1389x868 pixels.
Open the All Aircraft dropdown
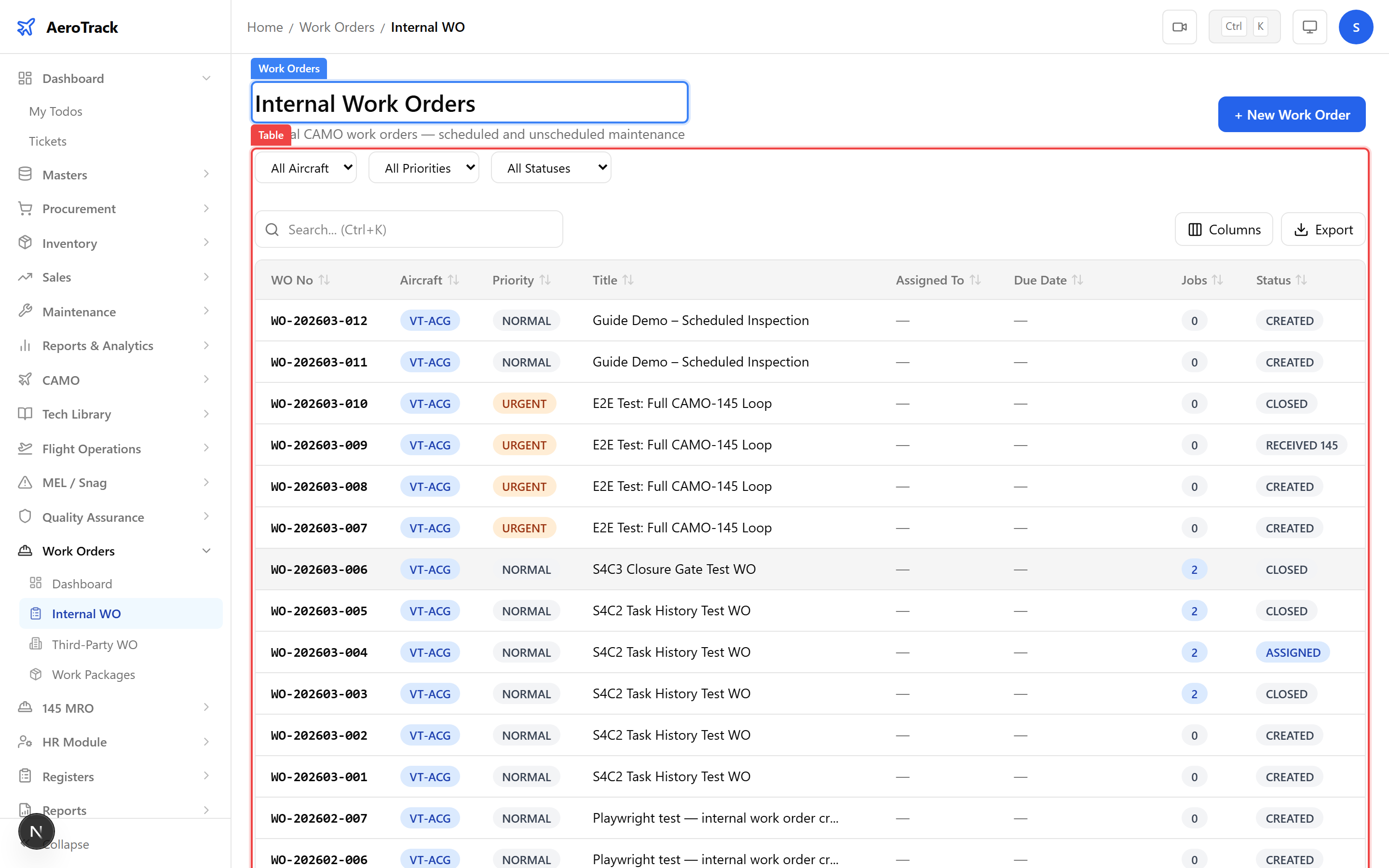coord(306,167)
